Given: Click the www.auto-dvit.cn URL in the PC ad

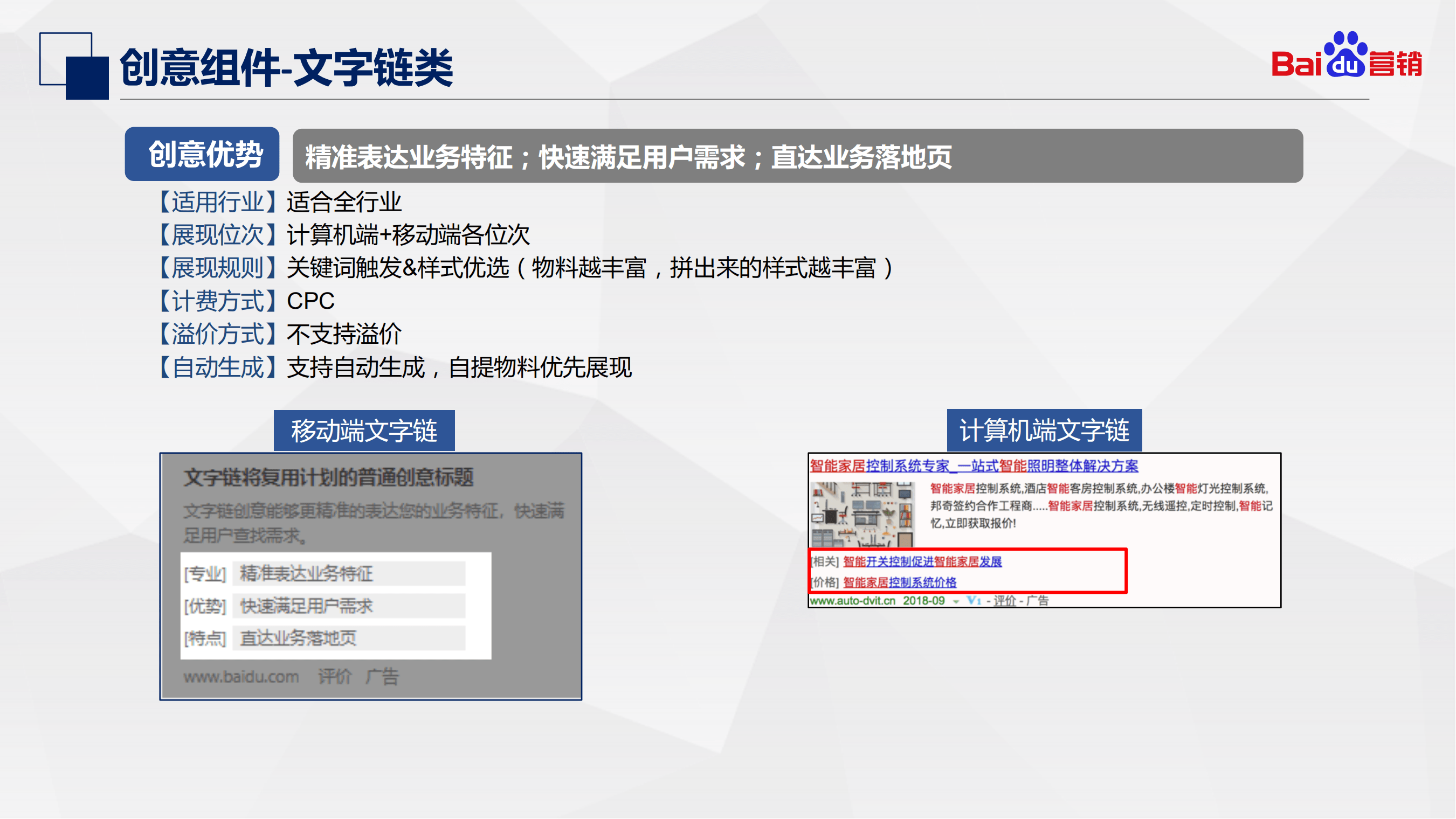Looking at the screenshot, I should click(852, 601).
